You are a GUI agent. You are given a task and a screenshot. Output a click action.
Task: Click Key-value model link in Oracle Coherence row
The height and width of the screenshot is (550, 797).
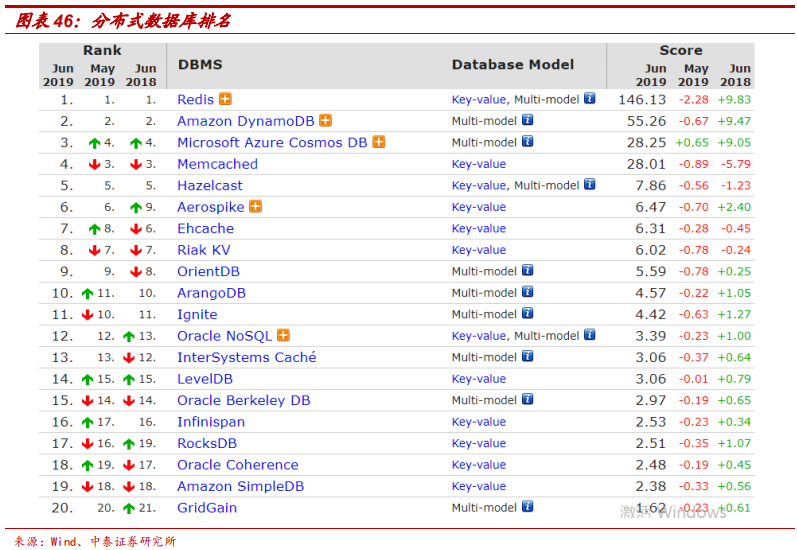(479, 465)
